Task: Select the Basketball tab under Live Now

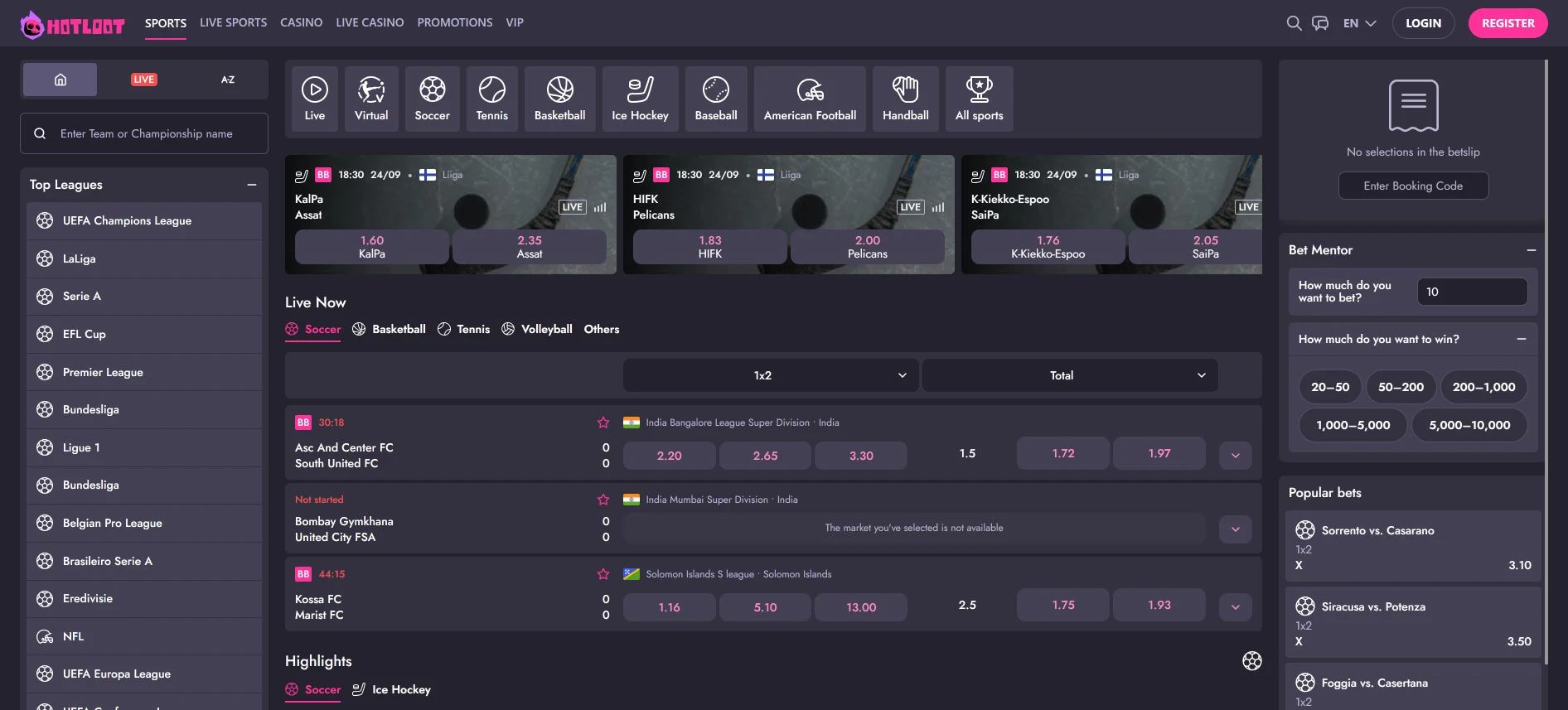Action: coord(389,329)
